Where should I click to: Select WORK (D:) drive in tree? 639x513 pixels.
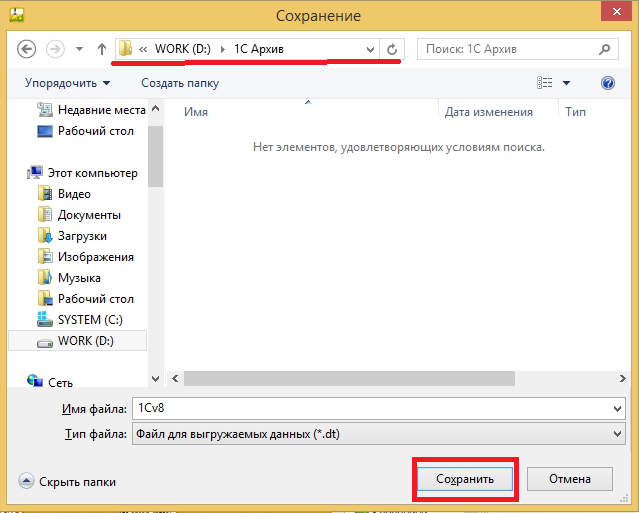click(x=86, y=341)
